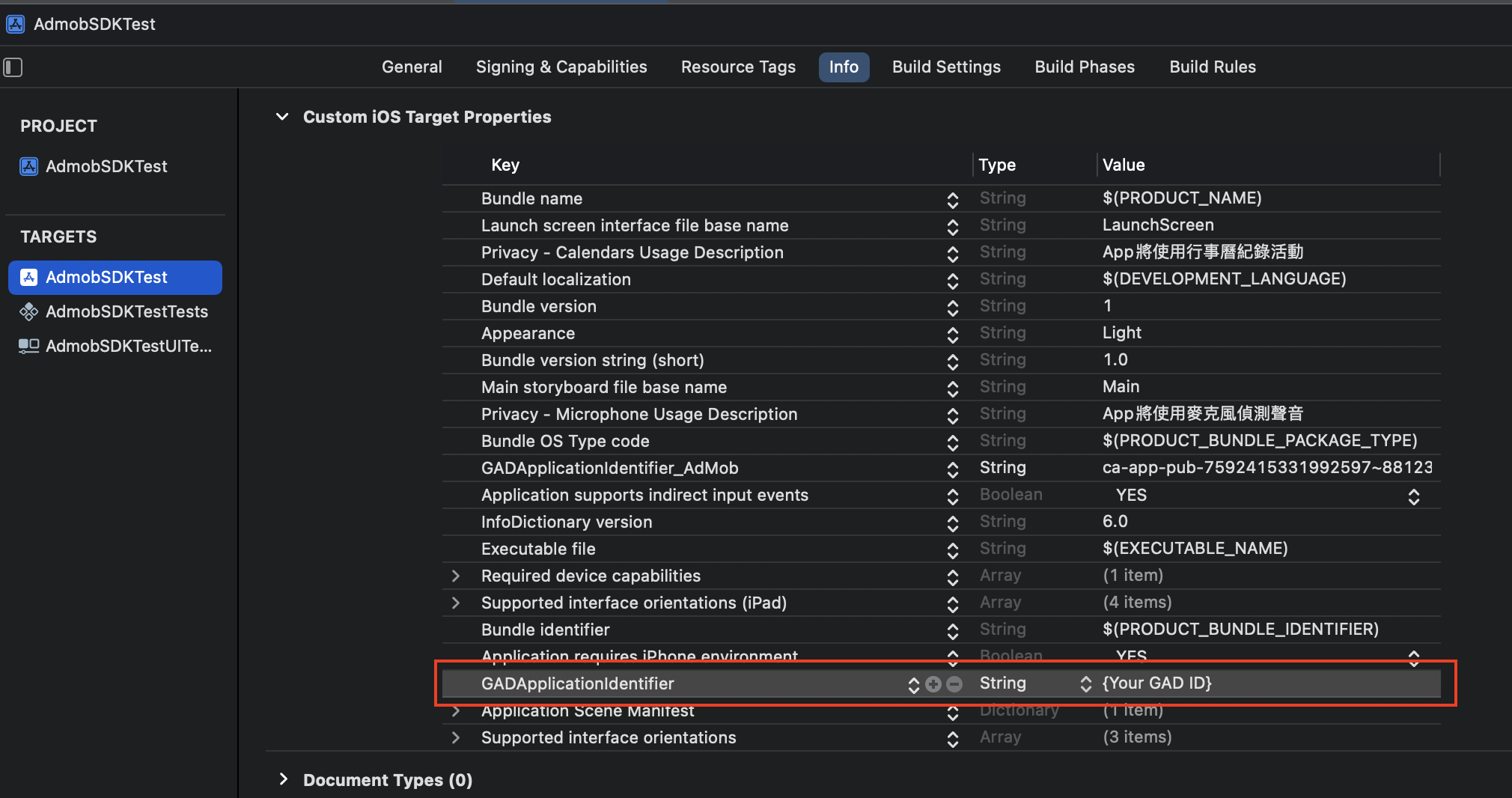Click the Value column header
The height and width of the screenshot is (798, 1512).
coord(1124,165)
